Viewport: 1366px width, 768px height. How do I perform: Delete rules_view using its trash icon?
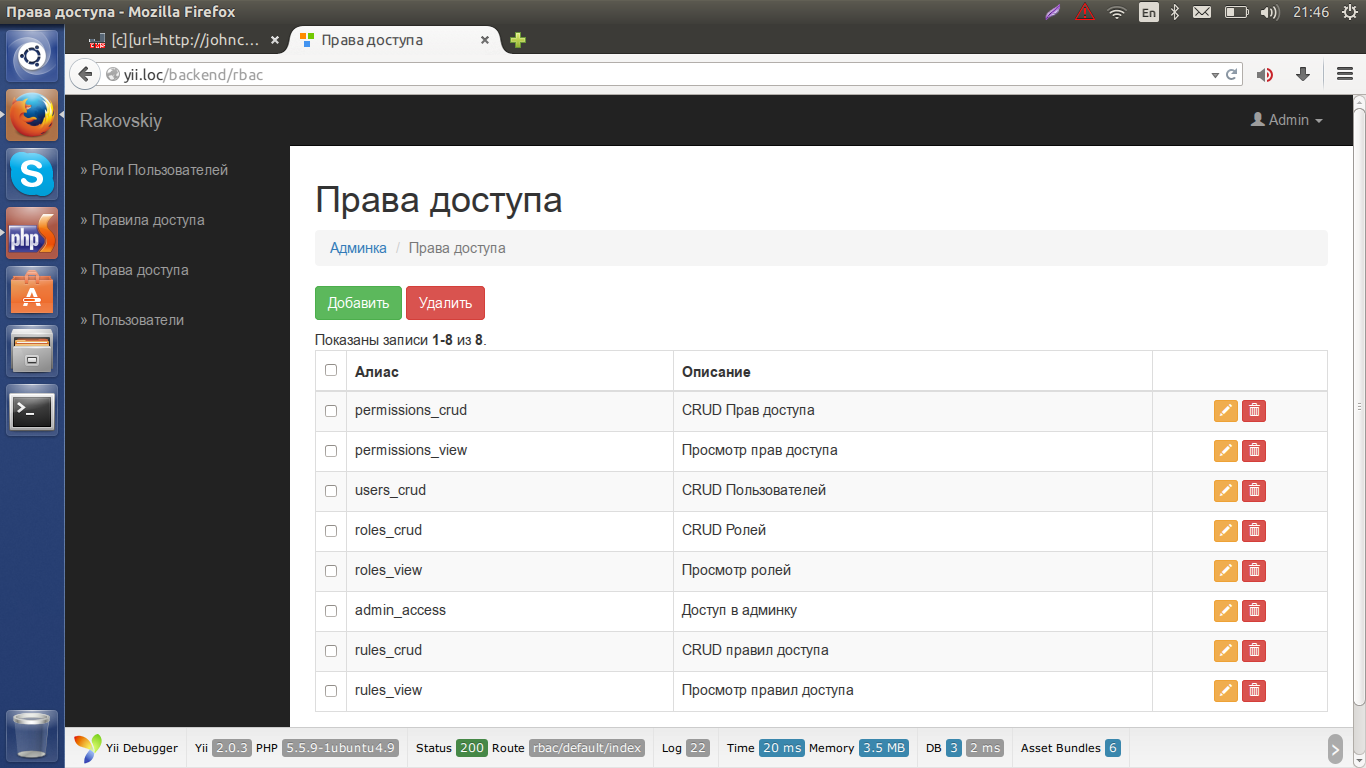point(1253,691)
